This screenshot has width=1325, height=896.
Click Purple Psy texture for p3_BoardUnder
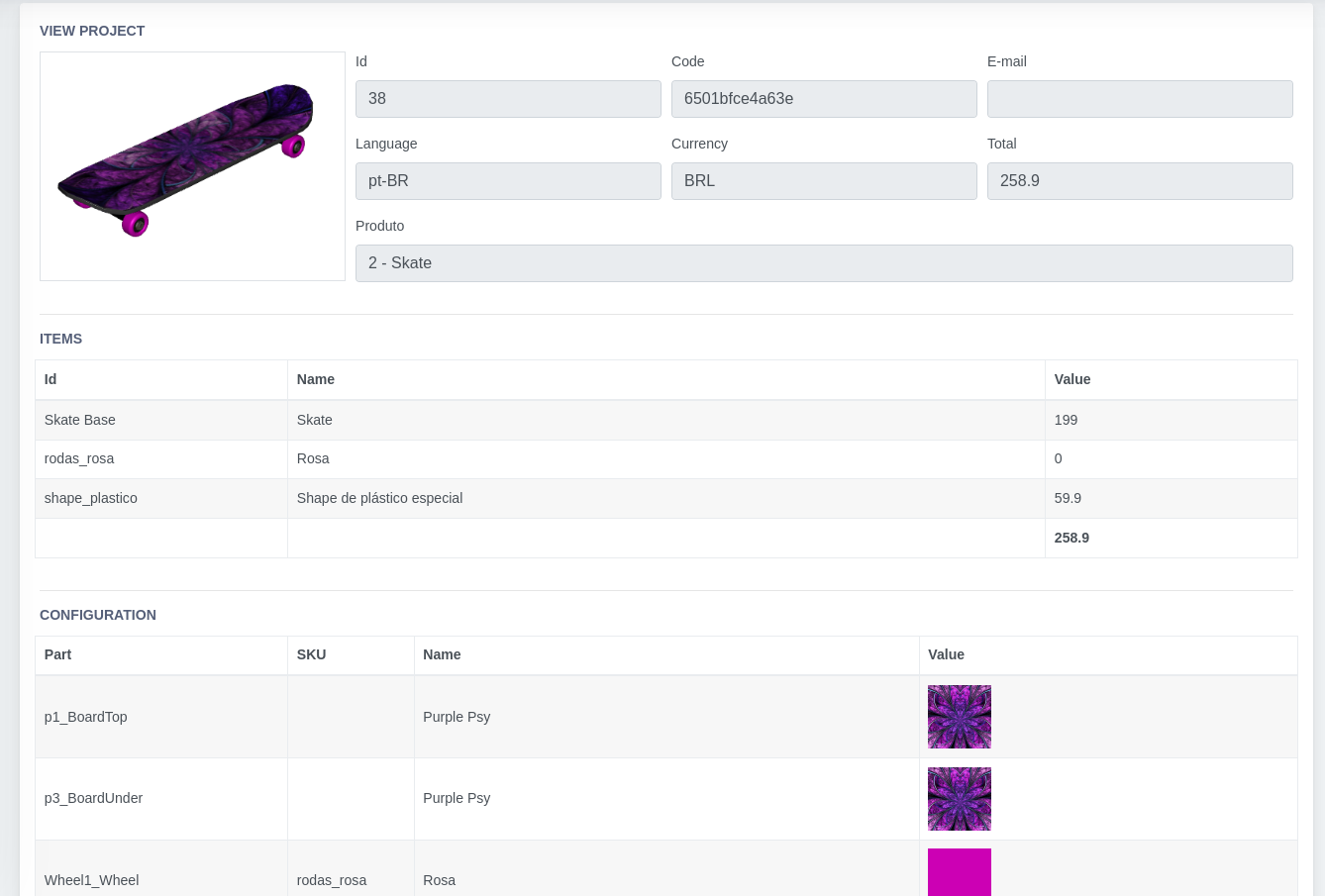pos(960,799)
